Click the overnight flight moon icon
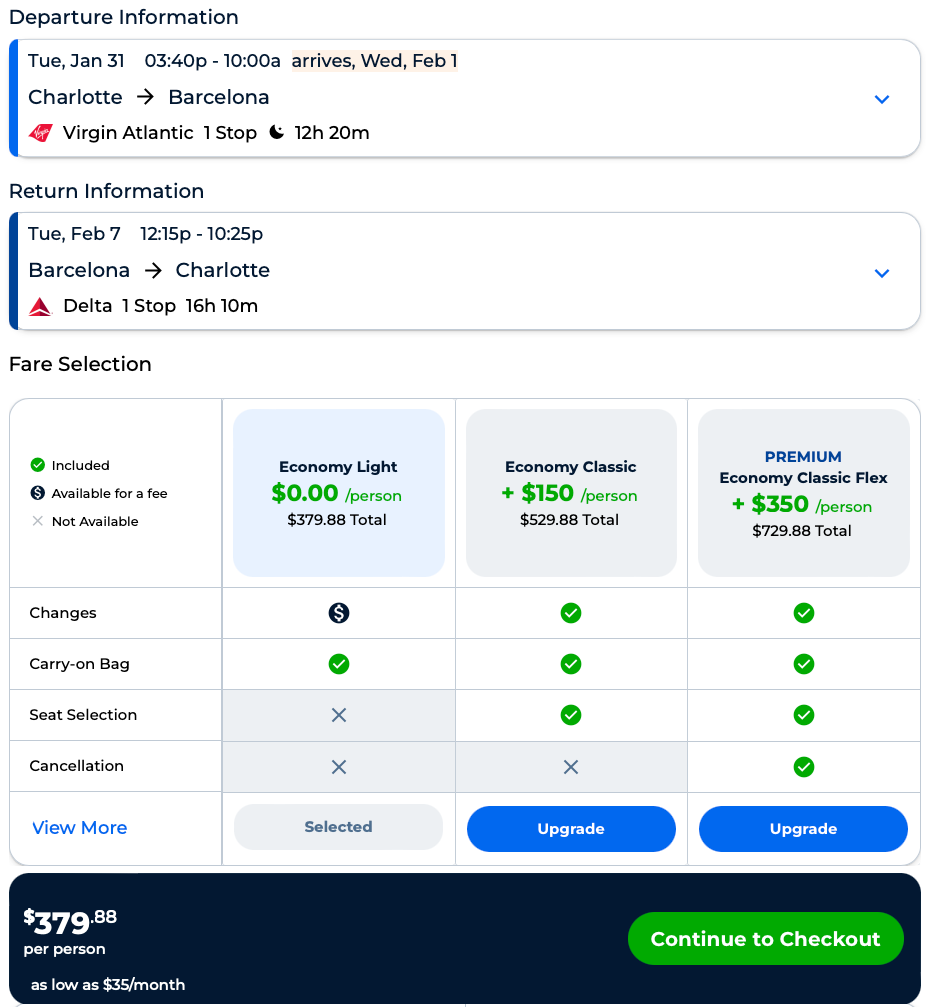The height and width of the screenshot is (1007, 926). (x=277, y=133)
